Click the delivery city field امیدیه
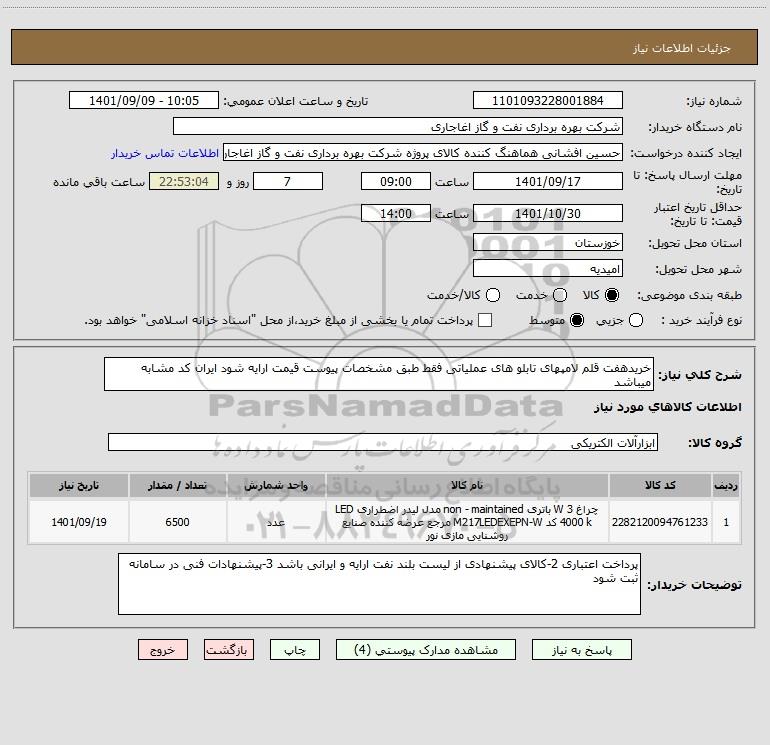 click(548, 269)
